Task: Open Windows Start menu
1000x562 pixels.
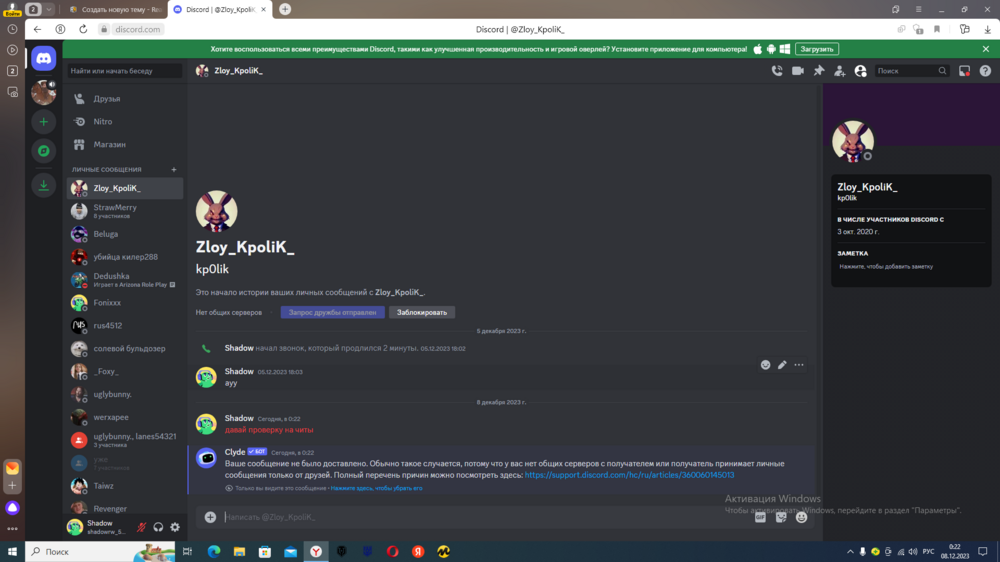Action: 12,552
